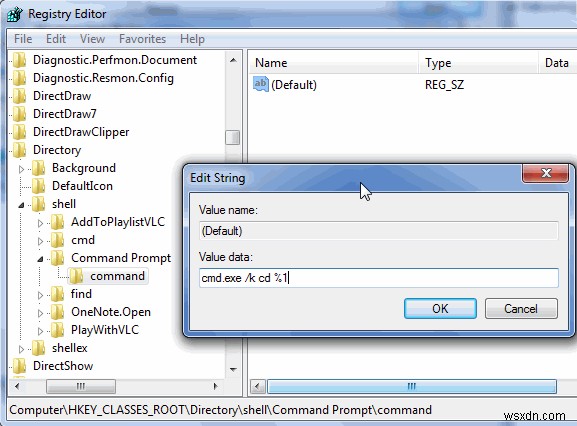Select the DirectDrawClipper key label
The height and width of the screenshot is (426, 577).
coord(81,132)
